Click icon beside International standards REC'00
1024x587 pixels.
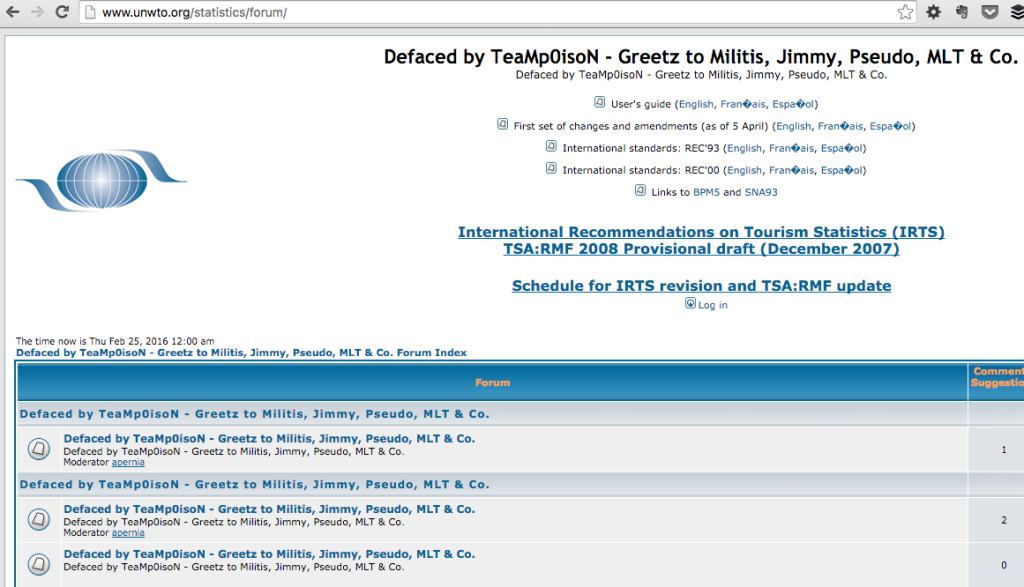point(551,168)
